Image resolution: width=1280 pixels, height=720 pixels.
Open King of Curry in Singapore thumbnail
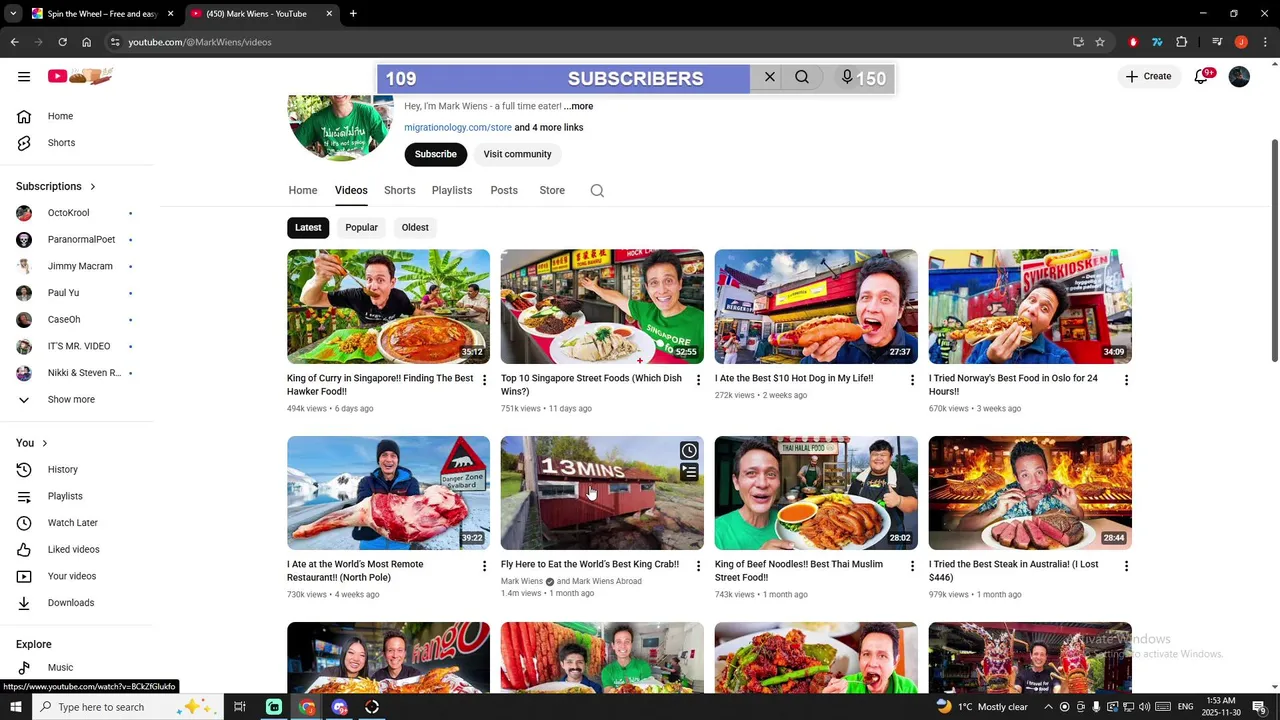click(388, 306)
